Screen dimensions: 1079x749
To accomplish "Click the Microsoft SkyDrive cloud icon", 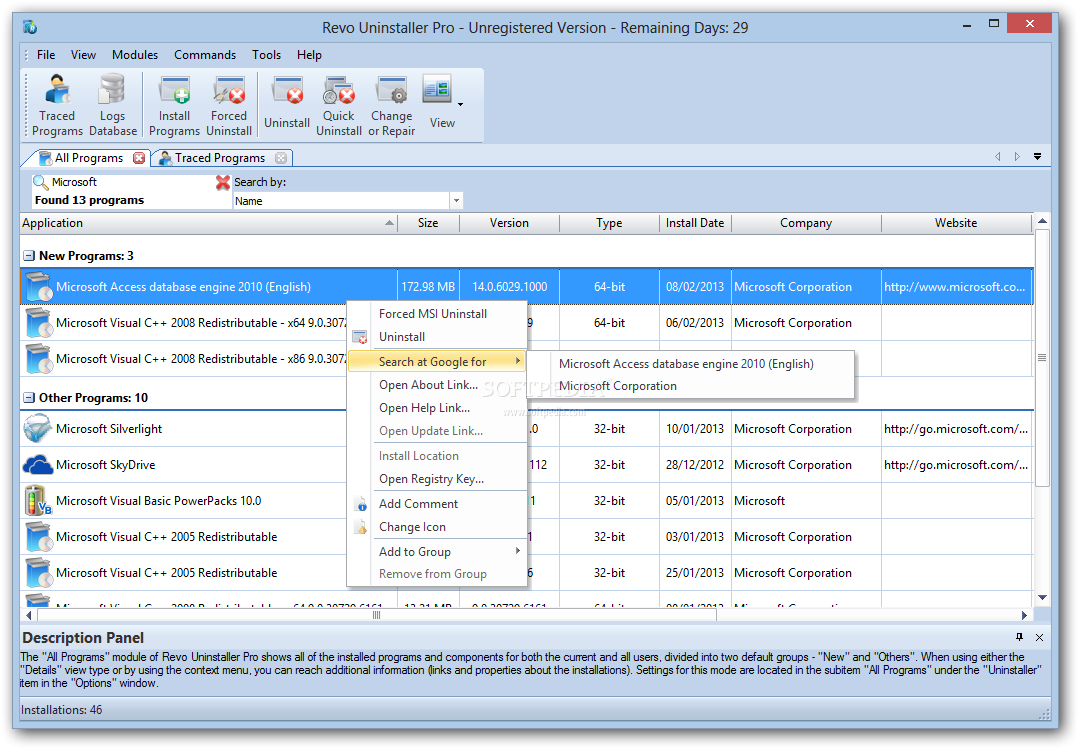I will pos(37,465).
